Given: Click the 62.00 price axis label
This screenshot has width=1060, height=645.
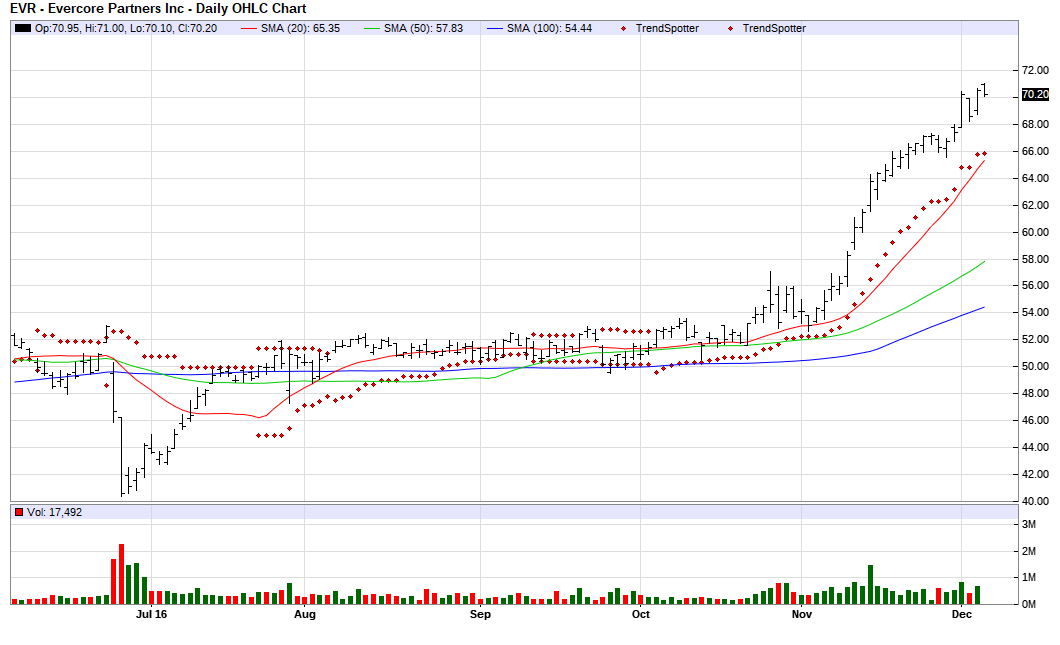Looking at the screenshot, I should coord(1035,205).
